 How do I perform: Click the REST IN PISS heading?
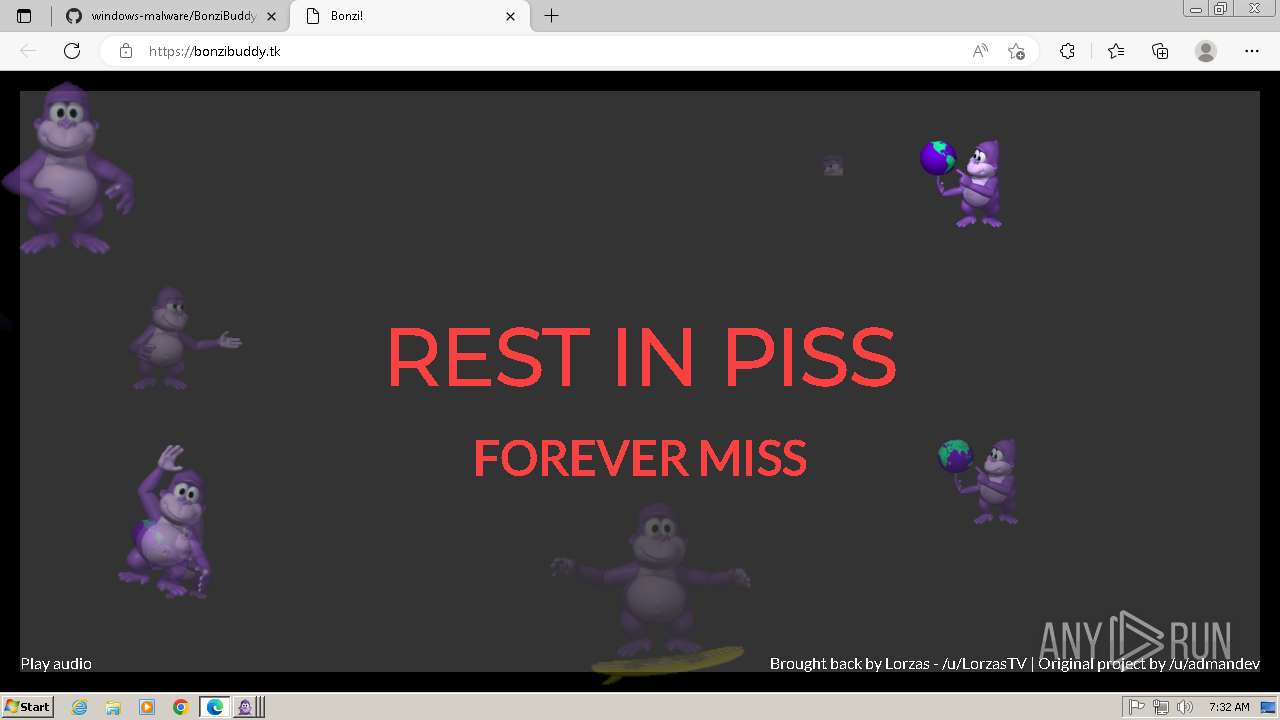pos(641,357)
